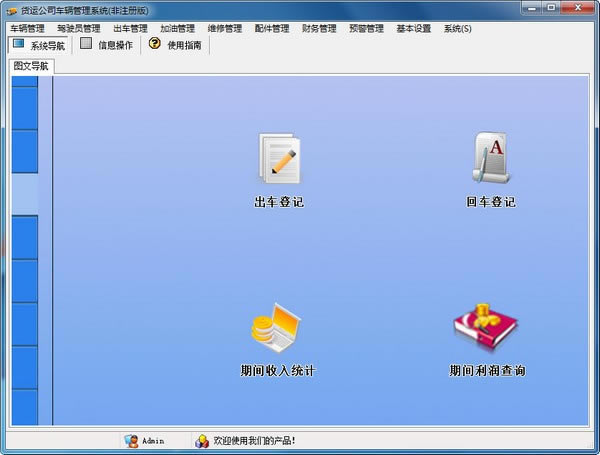Click the 信息操作 toolbar label

pos(116,45)
